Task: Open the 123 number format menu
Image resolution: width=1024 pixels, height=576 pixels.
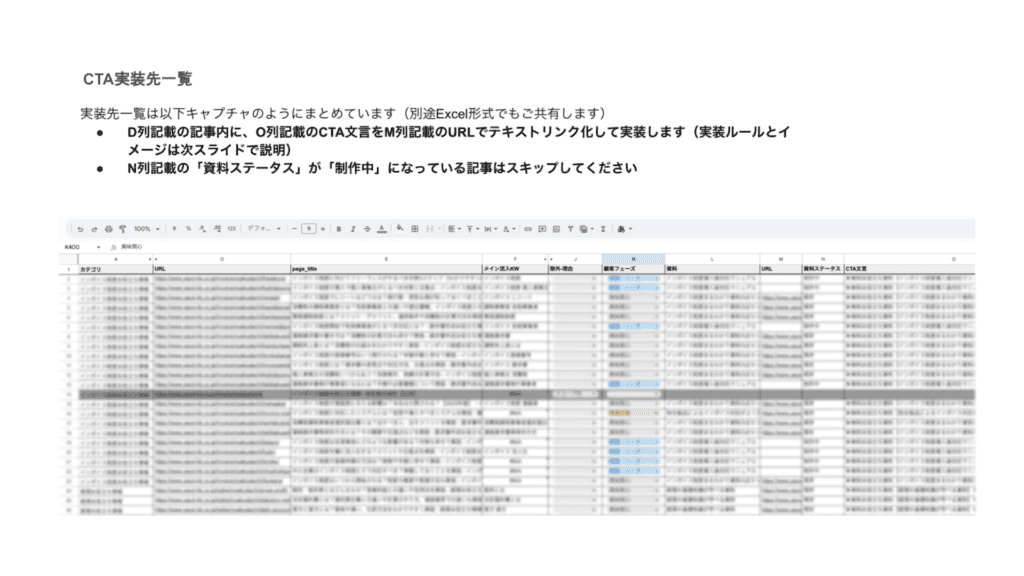Action: 231,229
